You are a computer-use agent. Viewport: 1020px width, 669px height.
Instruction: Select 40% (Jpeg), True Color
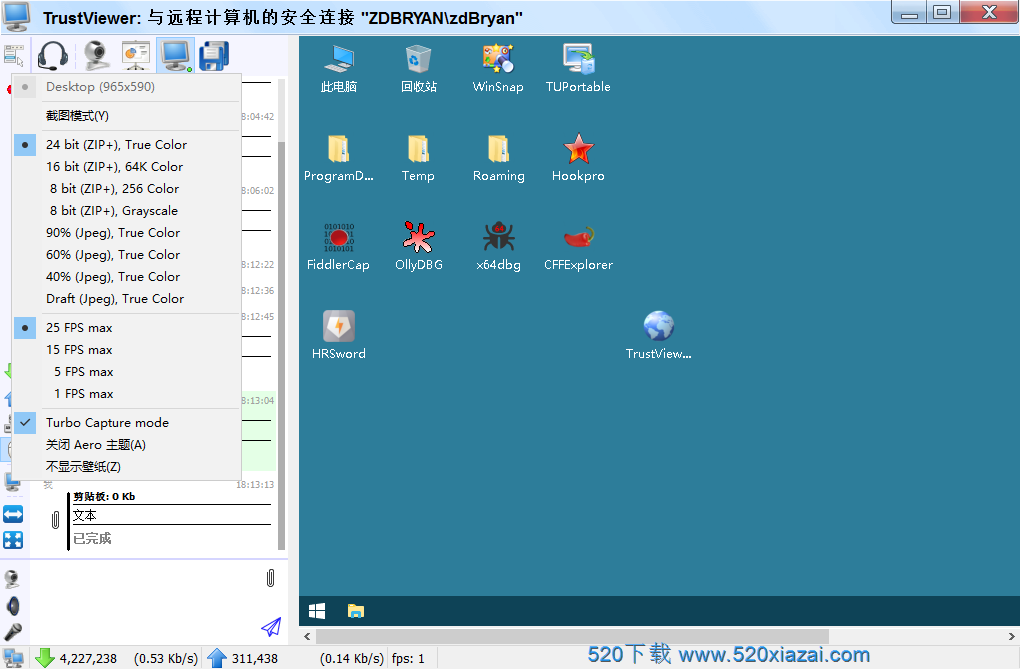[127, 277]
